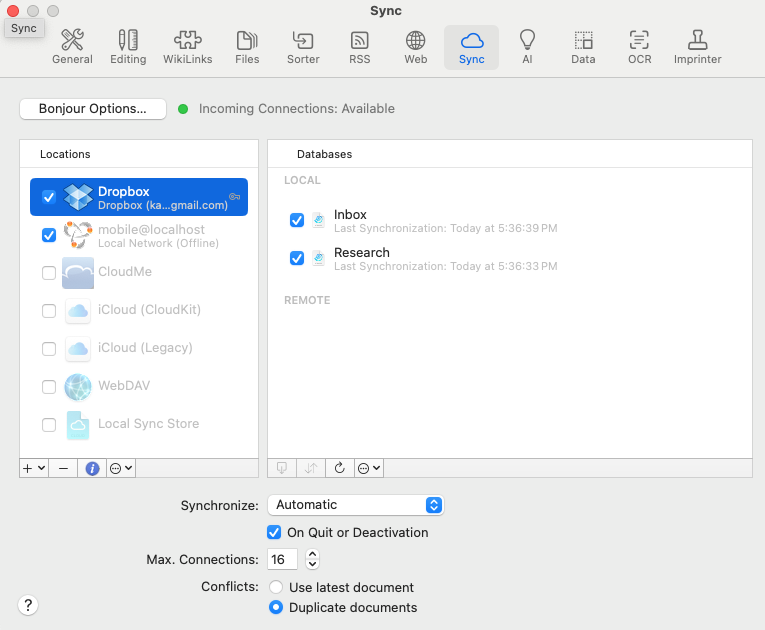Switch to the Files tab
The height and width of the screenshot is (630, 765).
coord(247,47)
